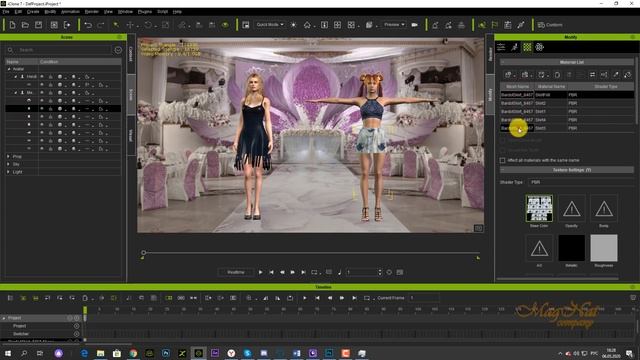Click the Realtime button in player bar
This screenshot has width=640, height=360.
pos(236,272)
